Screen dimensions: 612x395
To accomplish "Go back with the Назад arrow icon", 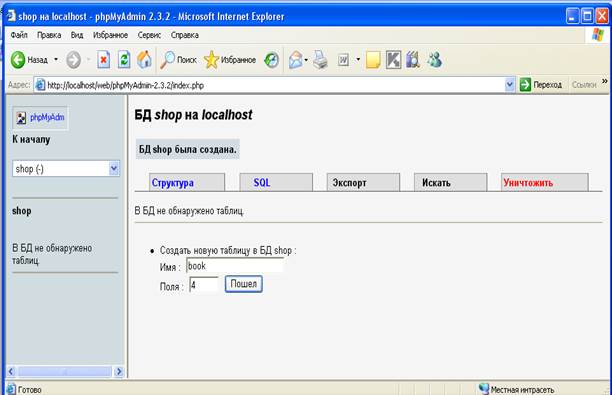I will coord(18,60).
